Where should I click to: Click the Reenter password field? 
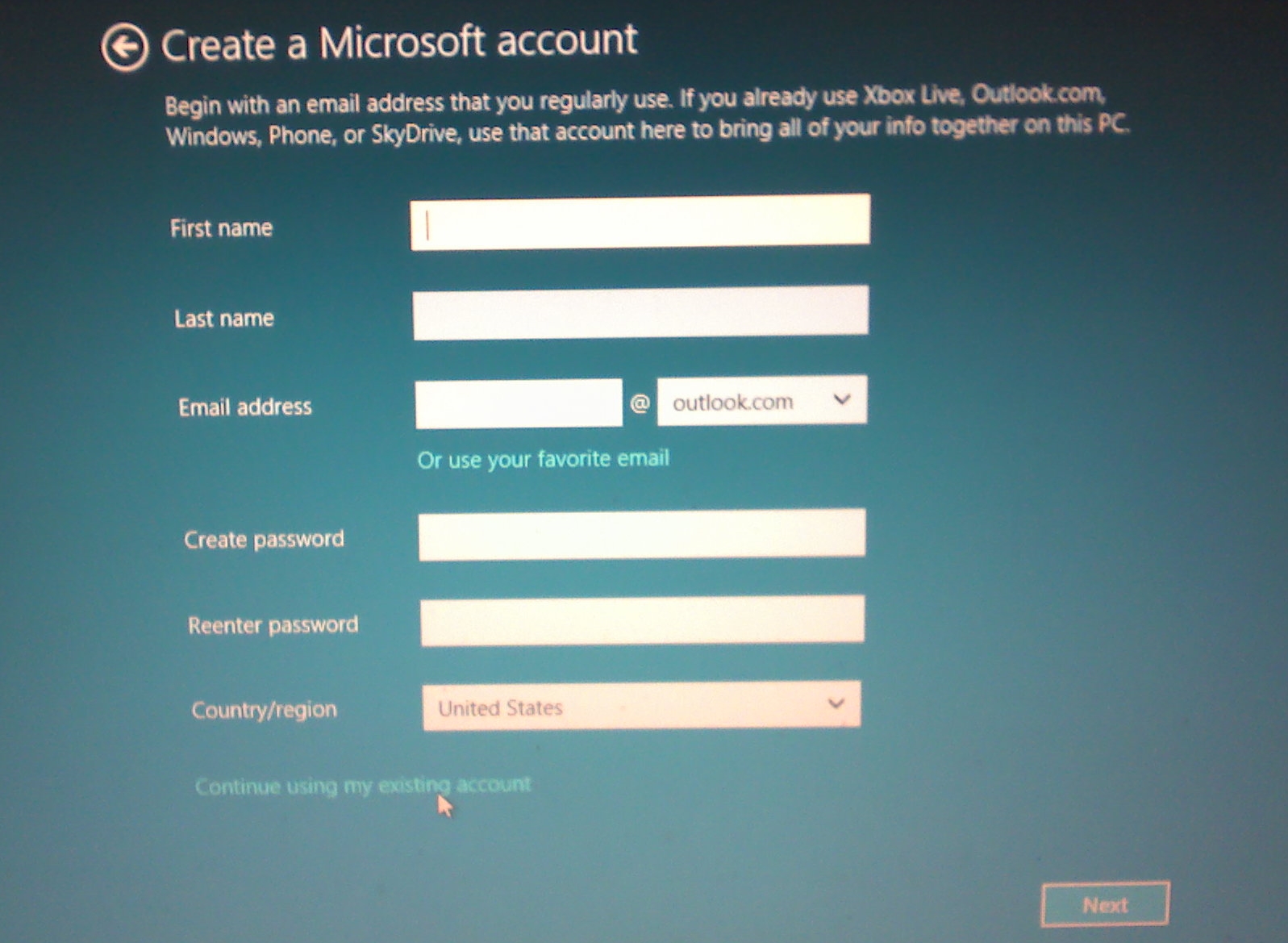643,620
